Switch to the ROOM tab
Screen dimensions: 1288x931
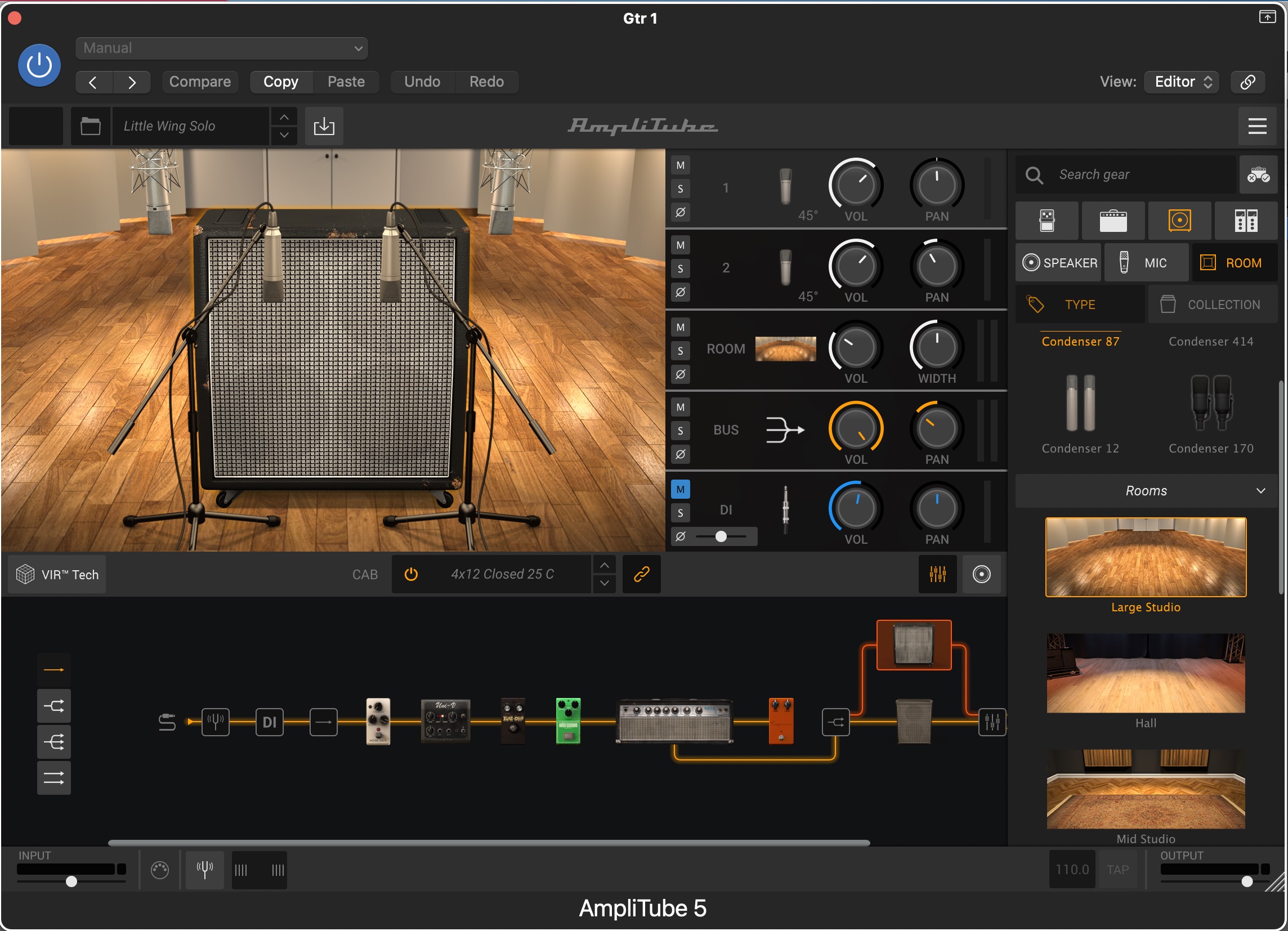pos(1235,263)
